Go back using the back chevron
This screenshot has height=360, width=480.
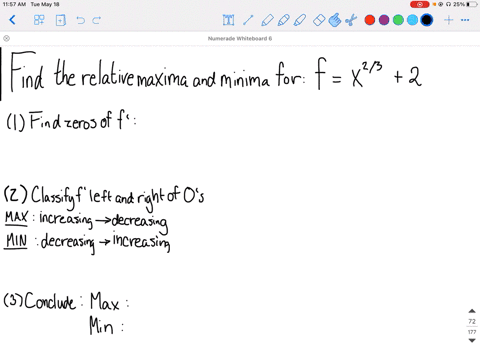pyautogui.click(x=12, y=20)
